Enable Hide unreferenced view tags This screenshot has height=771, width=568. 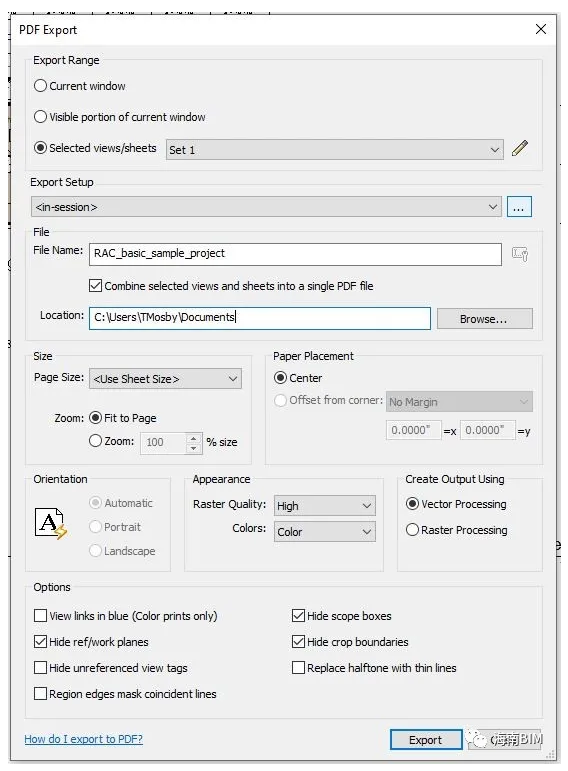[40, 668]
